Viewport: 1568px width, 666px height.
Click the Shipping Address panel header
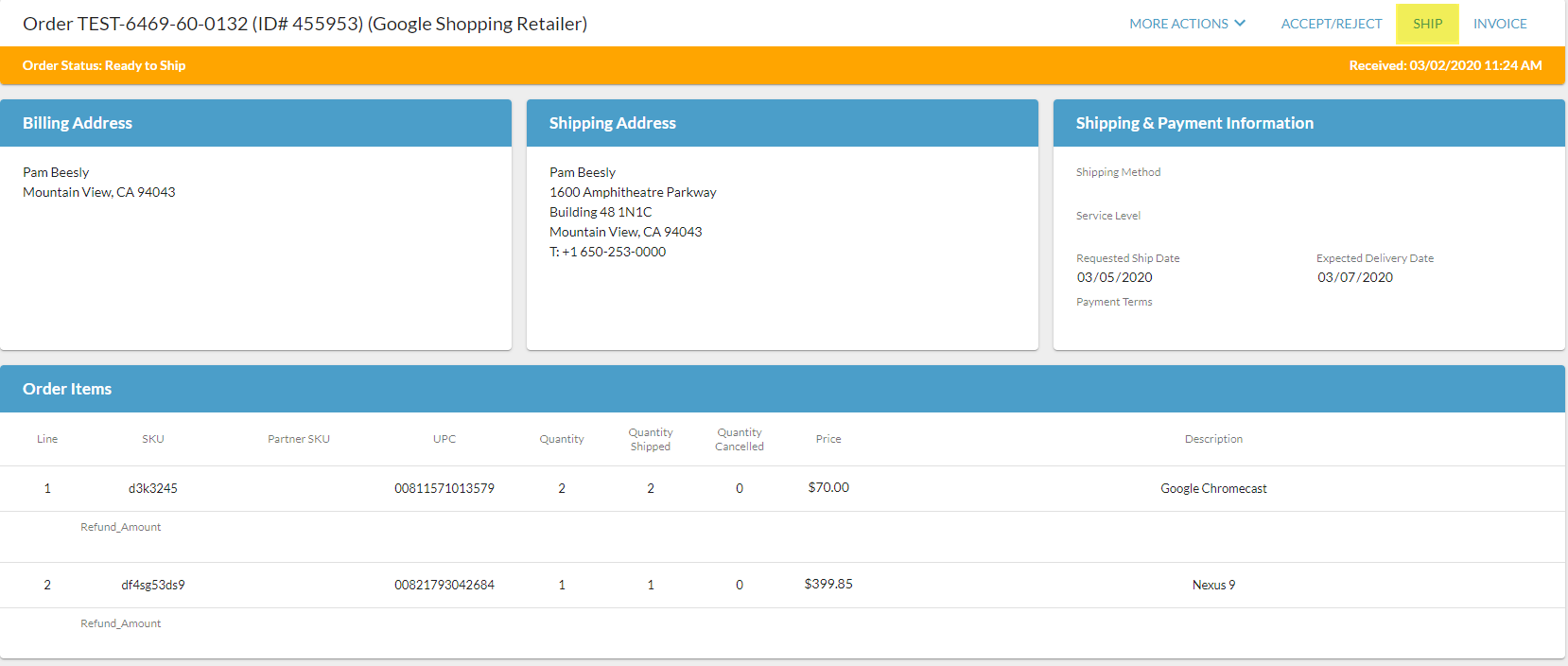pyautogui.click(x=612, y=123)
